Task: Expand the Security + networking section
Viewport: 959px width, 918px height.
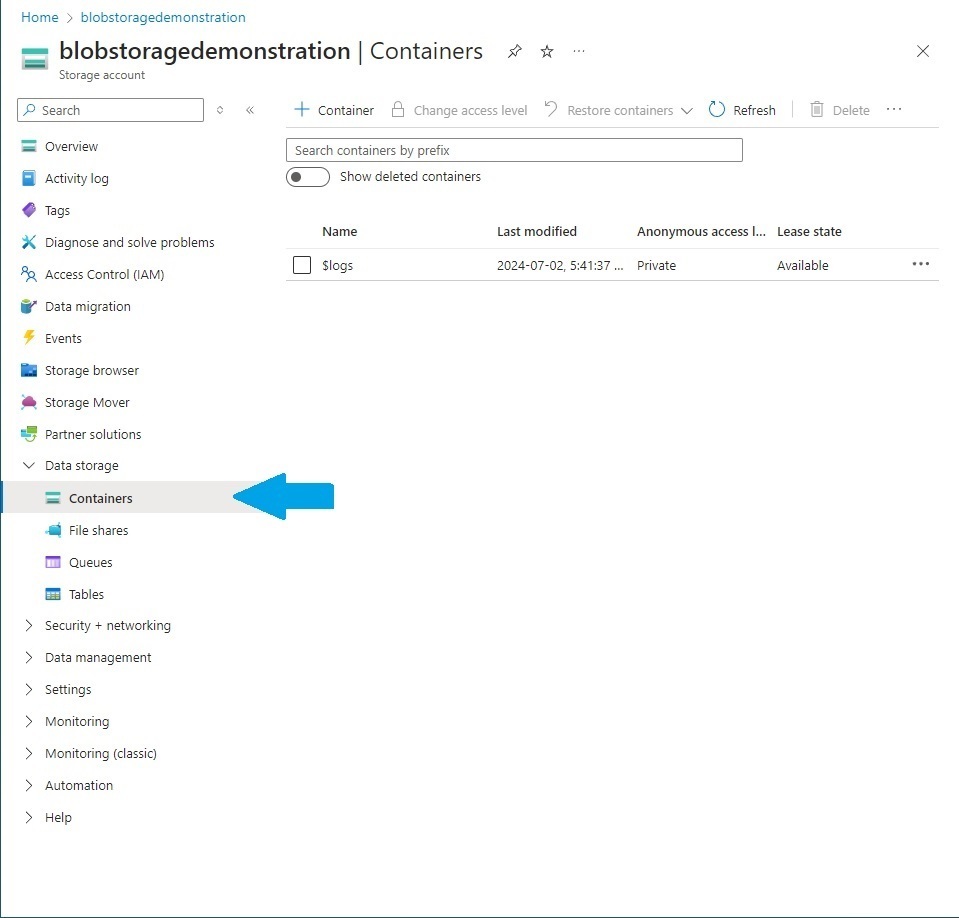Action: 29,625
